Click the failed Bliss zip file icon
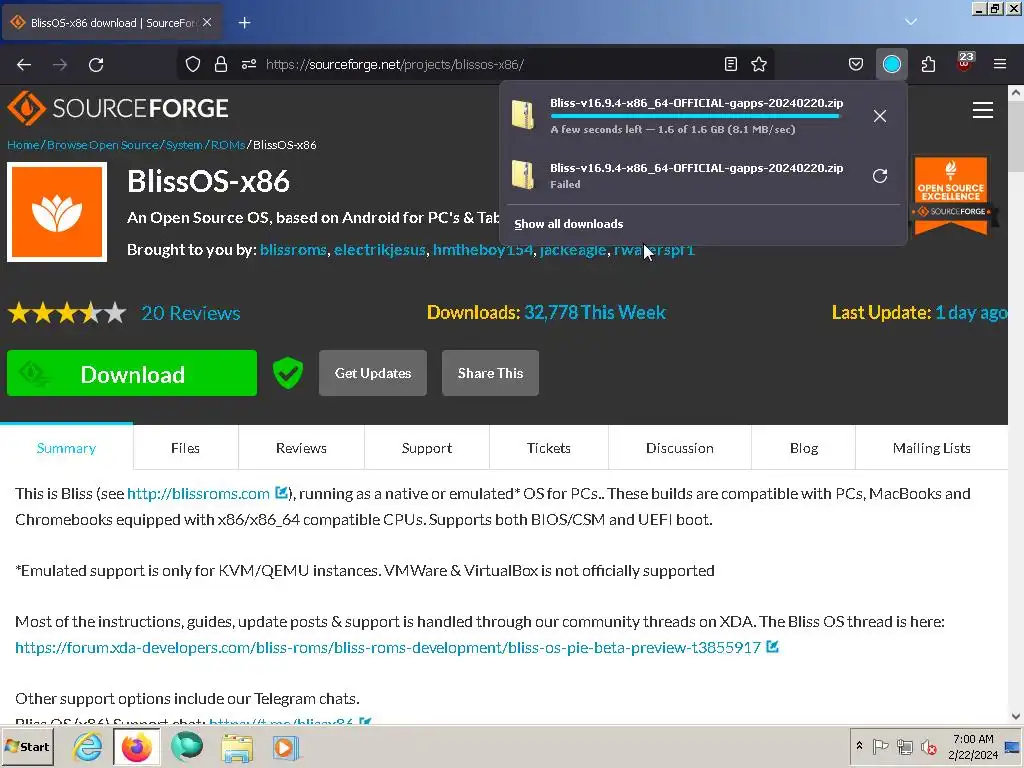The height and width of the screenshot is (768, 1024). (x=523, y=175)
